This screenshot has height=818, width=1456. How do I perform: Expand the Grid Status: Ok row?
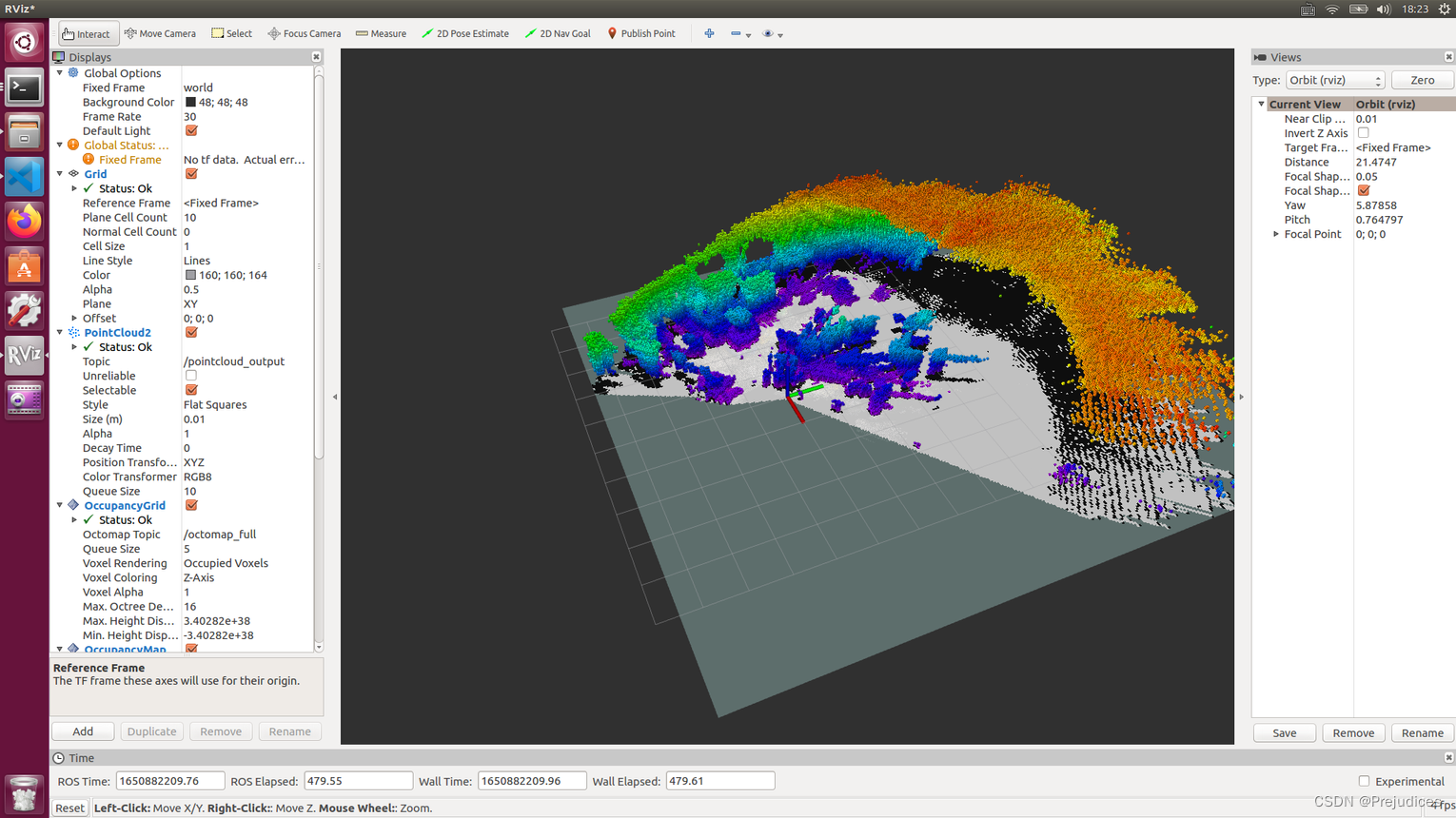point(74,188)
